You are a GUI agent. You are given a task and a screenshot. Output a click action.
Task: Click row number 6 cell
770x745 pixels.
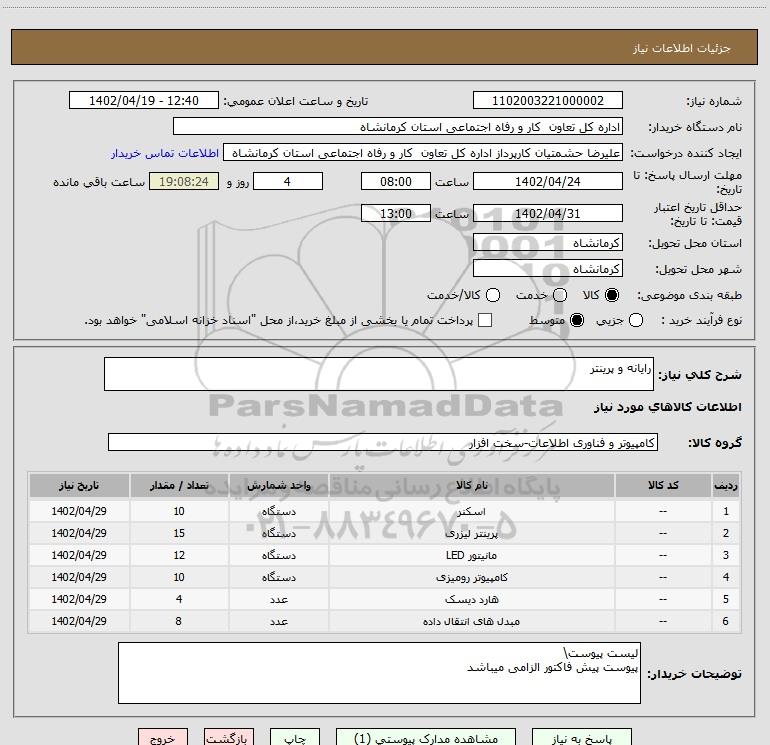tap(726, 622)
